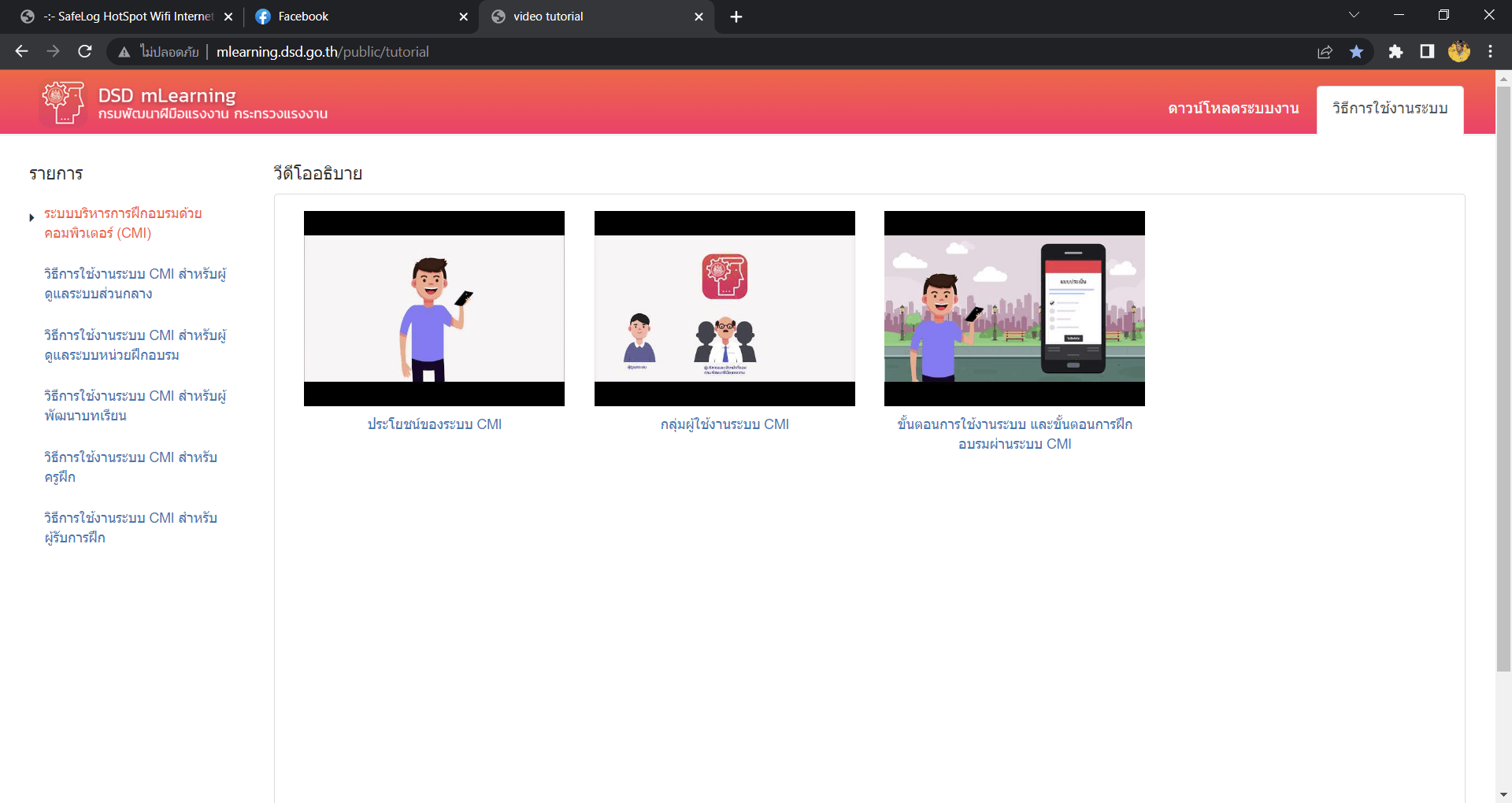Click the DSD mLearning logo icon
This screenshot has width=1512, height=803.
point(63,102)
